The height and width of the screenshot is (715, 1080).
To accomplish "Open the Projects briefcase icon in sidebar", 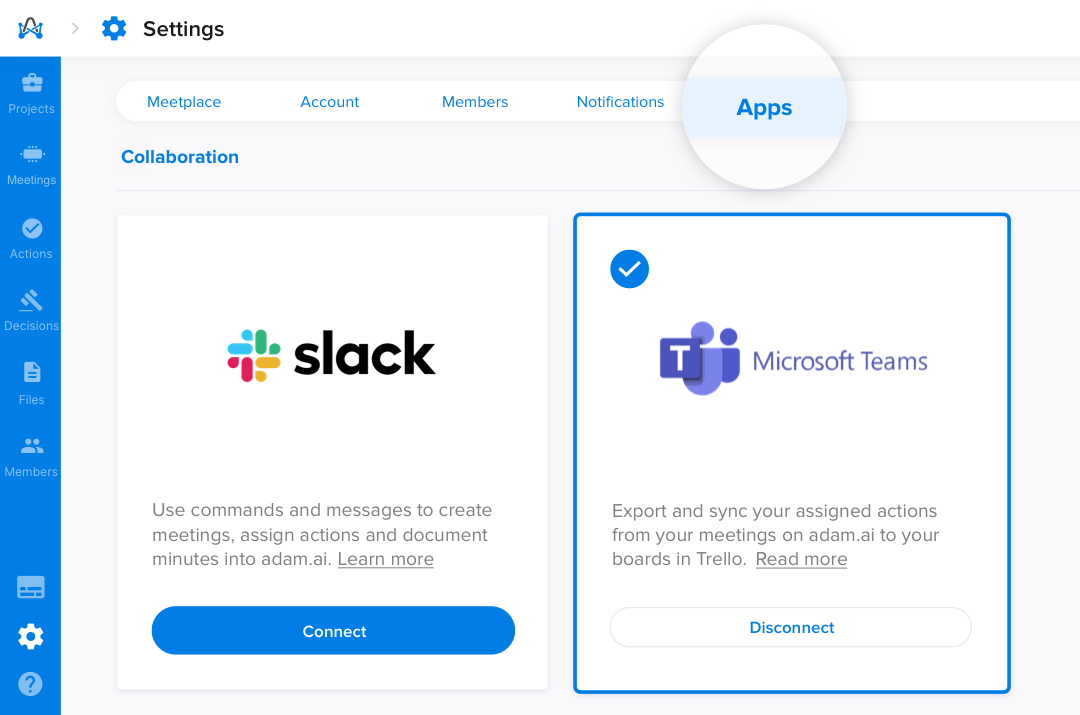I will [32, 83].
